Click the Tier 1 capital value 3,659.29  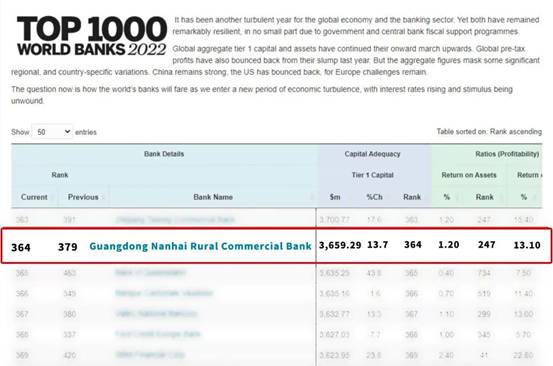[340, 245]
